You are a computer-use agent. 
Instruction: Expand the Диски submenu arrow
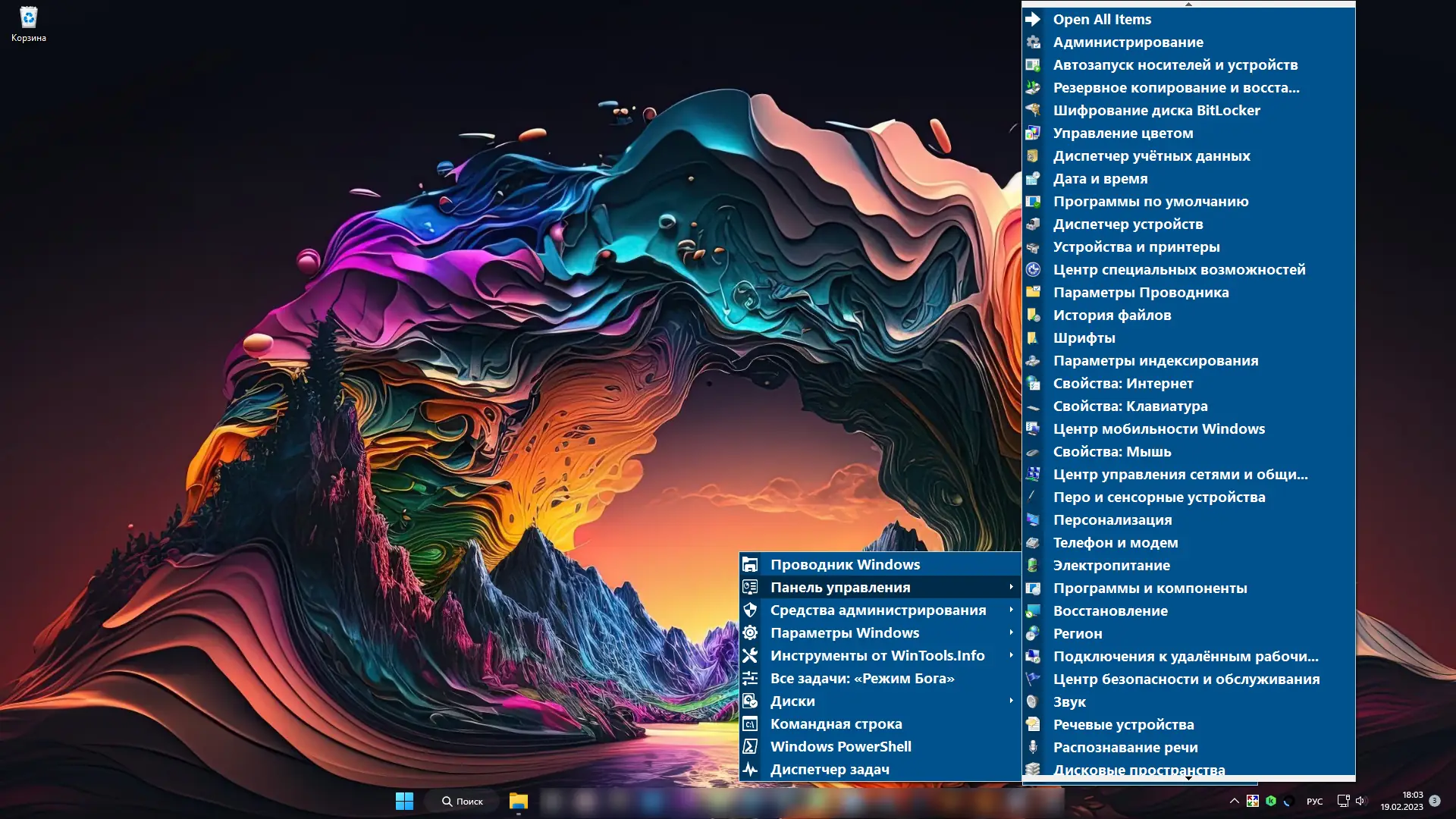tap(1011, 701)
